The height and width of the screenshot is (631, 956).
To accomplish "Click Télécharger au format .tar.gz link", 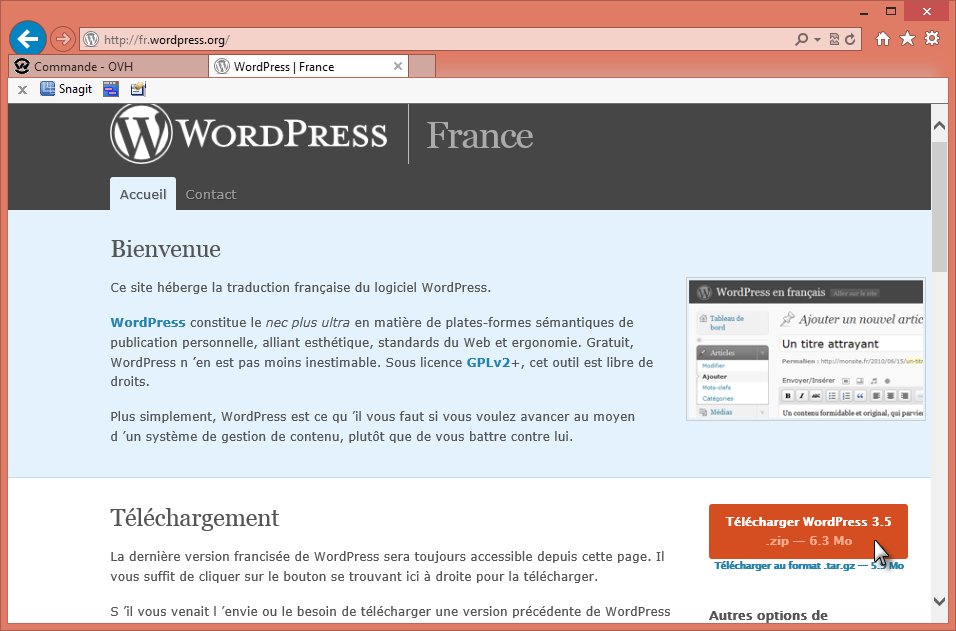I will pos(808,566).
